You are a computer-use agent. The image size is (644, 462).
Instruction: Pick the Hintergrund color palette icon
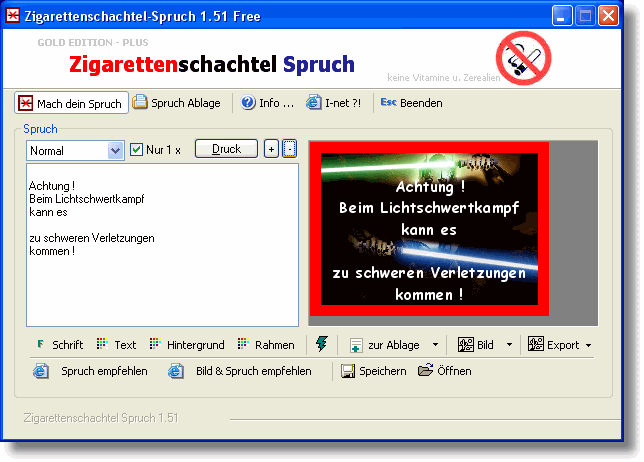point(155,343)
